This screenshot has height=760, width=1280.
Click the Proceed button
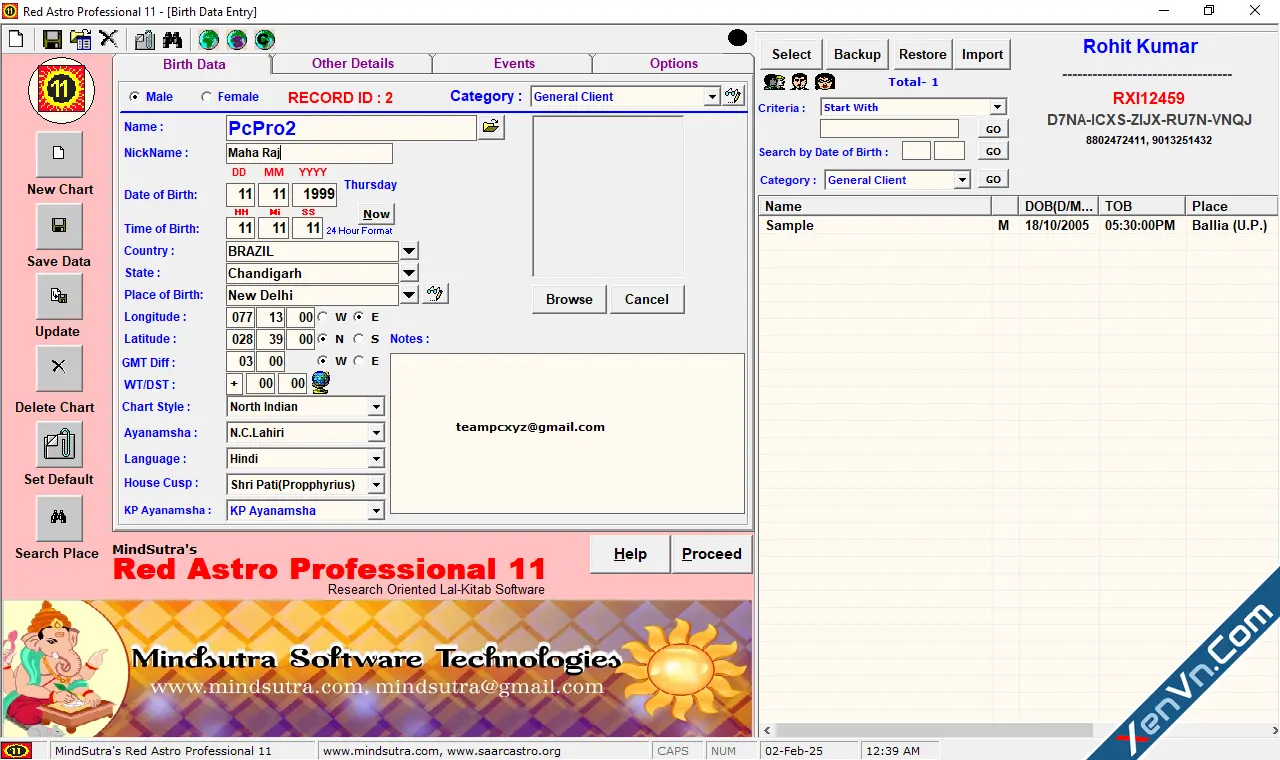[x=712, y=554]
